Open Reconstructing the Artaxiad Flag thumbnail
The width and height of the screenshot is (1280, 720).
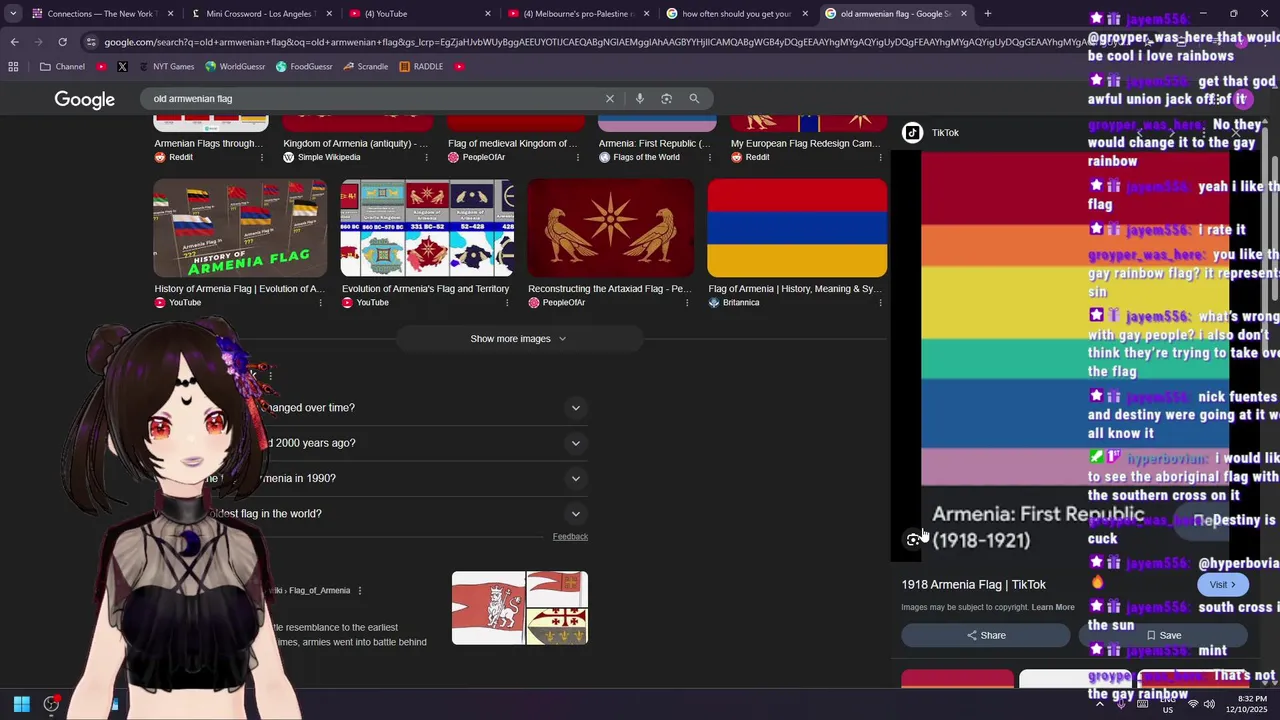click(610, 228)
